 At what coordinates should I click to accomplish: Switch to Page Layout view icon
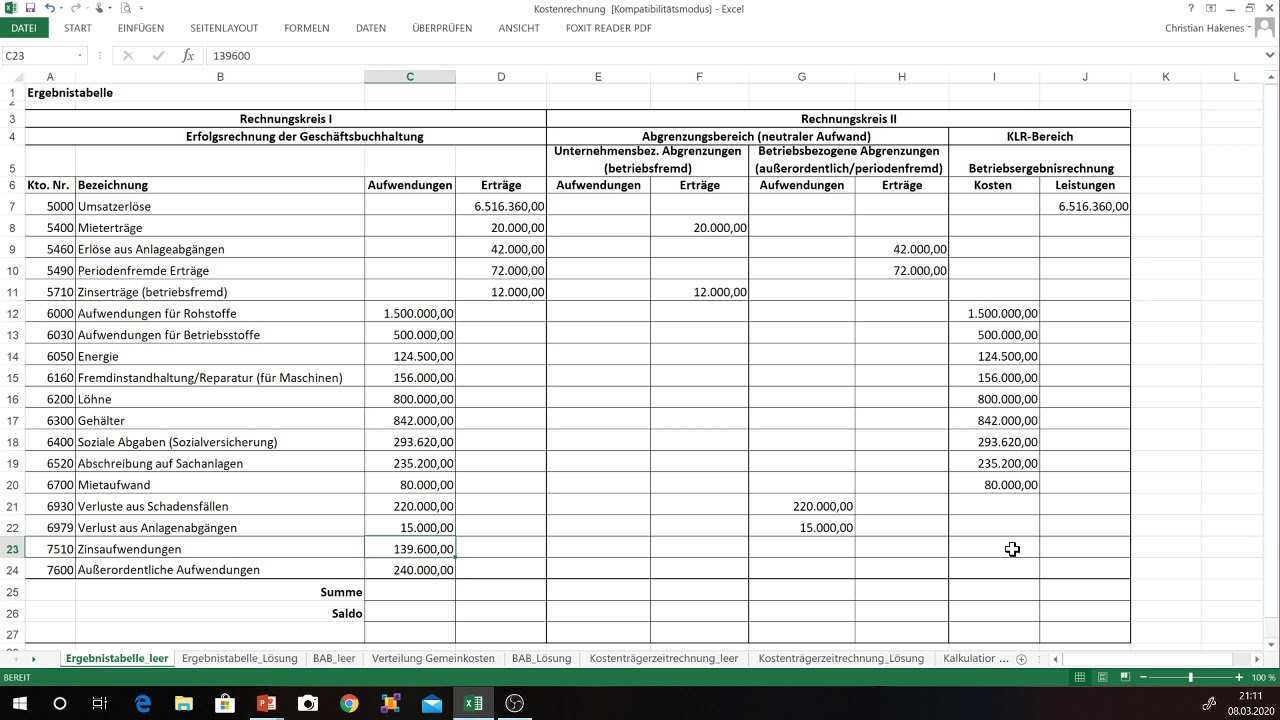point(1102,678)
